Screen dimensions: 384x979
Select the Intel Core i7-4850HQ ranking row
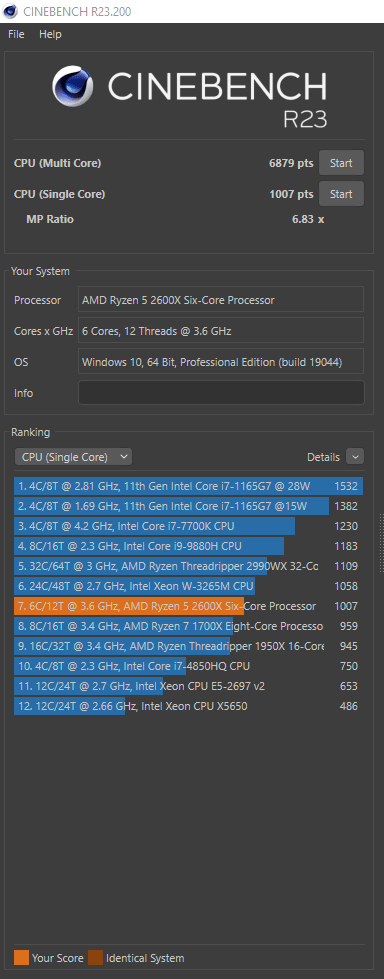[189, 666]
